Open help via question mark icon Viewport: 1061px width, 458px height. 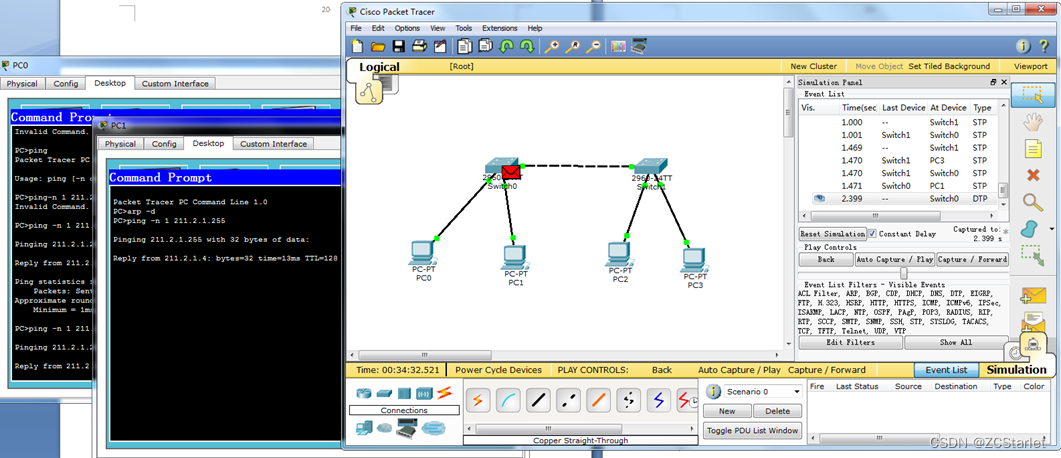[x=1044, y=46]
